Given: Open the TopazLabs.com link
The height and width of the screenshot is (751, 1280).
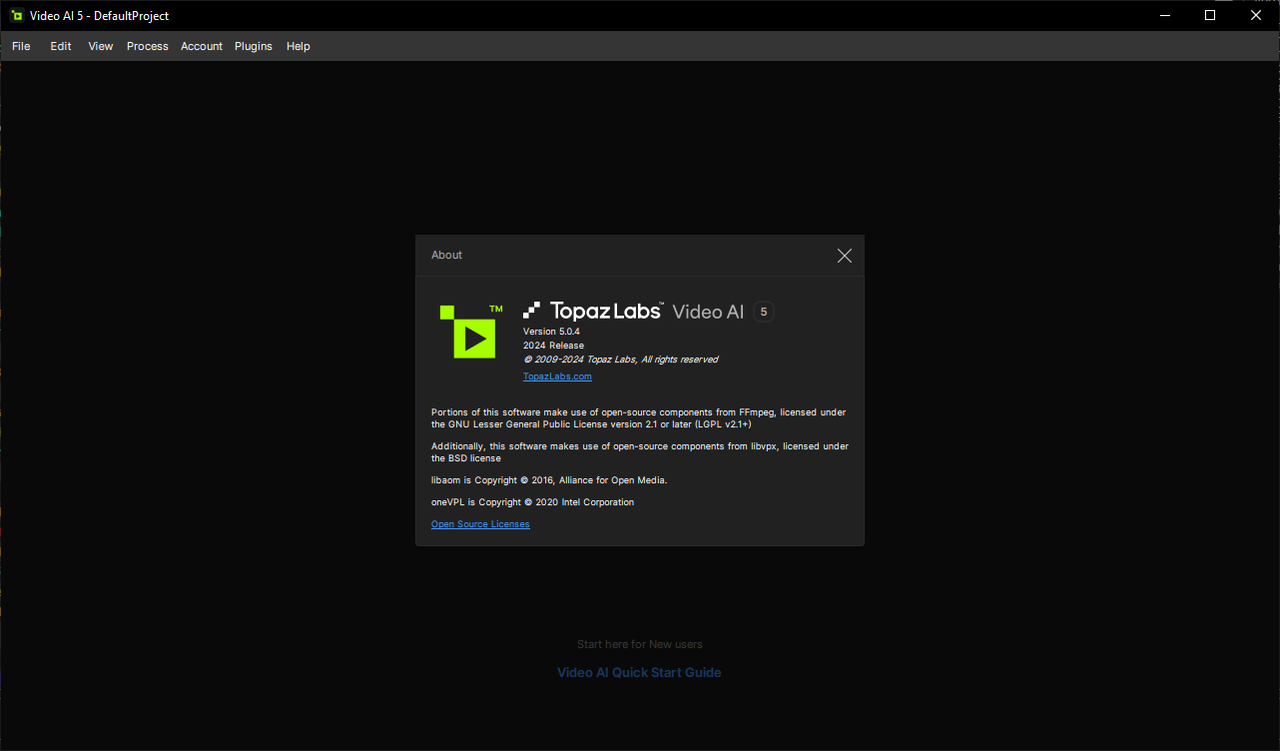Looking at the screenshot, I should [557, 376].
